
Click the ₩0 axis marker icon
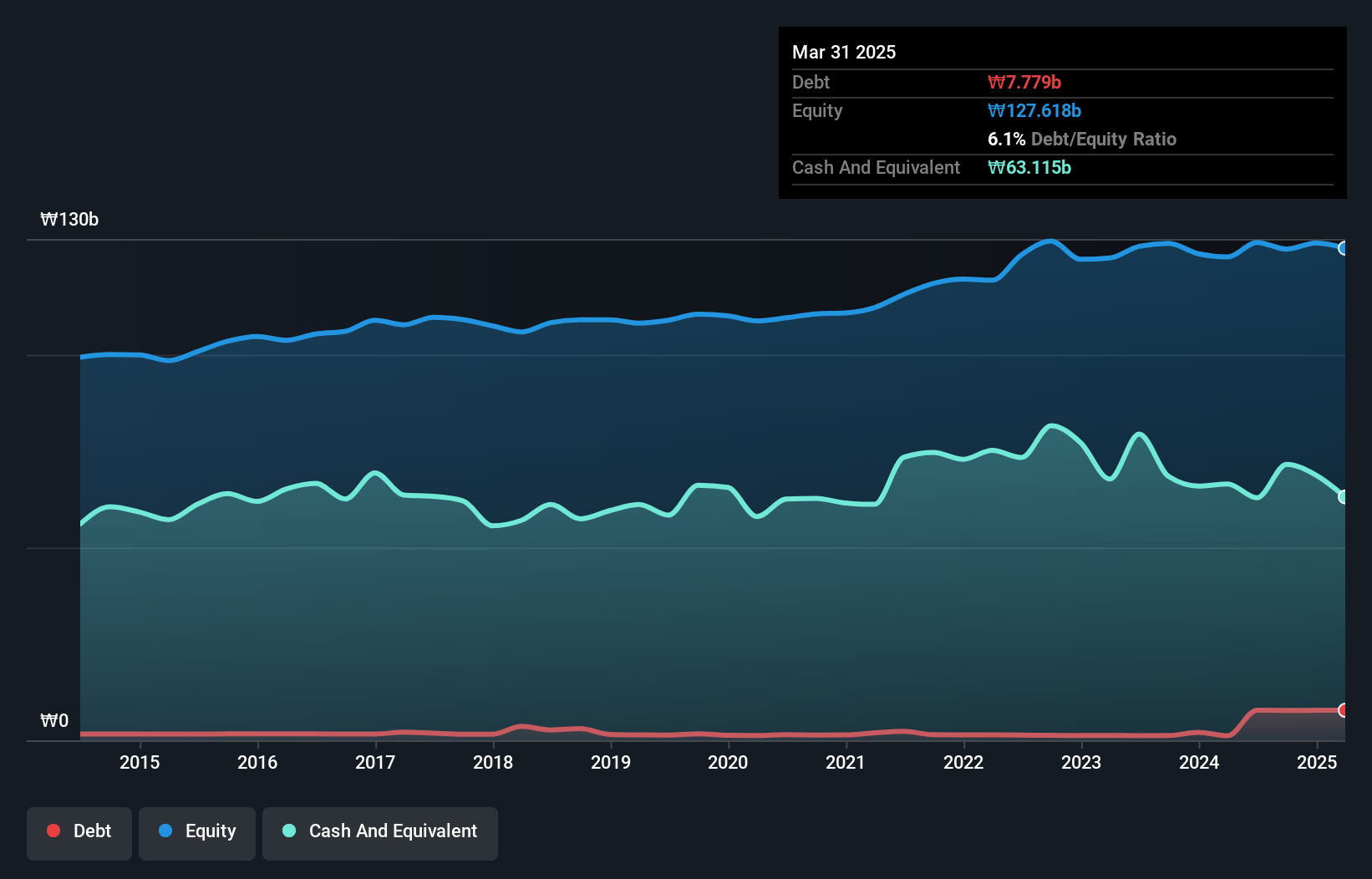[53, 720]
